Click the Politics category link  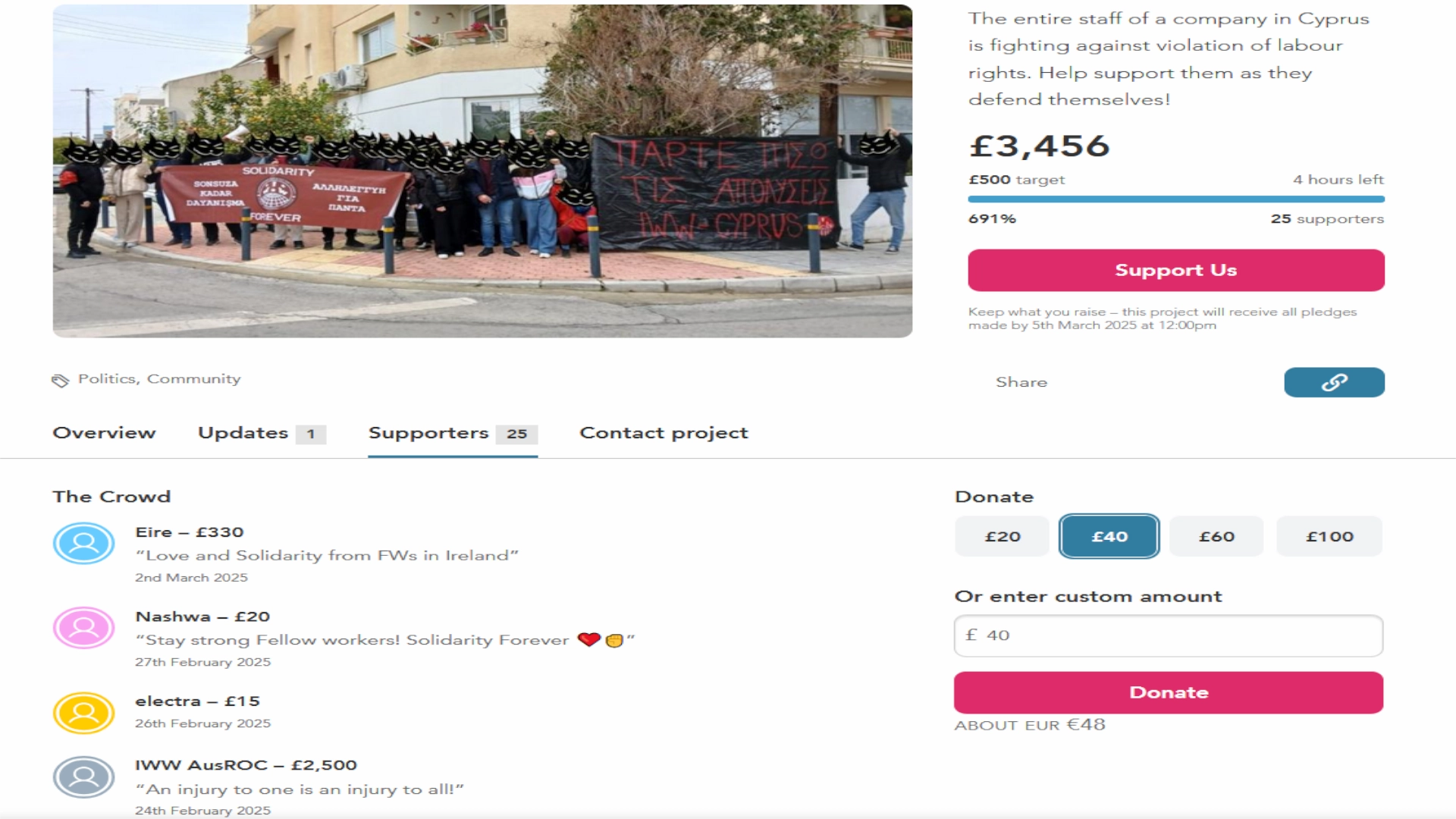(x=107, y=379)
